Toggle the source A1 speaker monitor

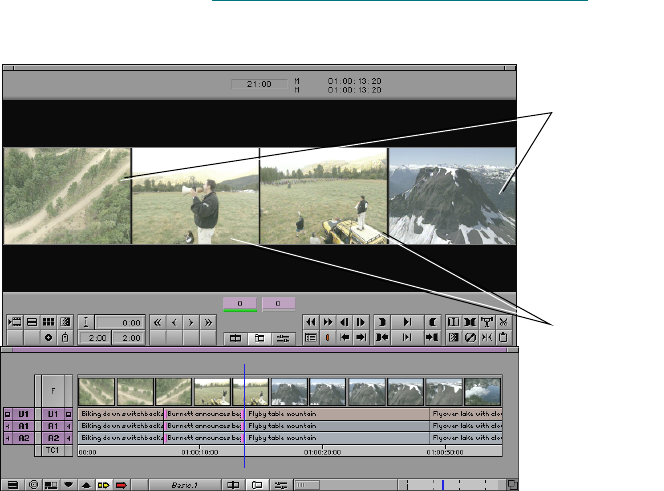click(7, 426)
